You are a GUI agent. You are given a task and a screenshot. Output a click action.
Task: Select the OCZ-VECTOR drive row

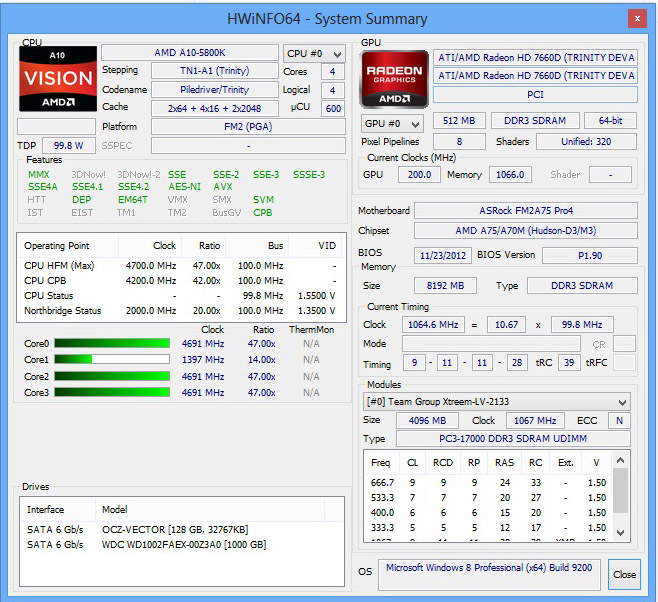(182, 529)
